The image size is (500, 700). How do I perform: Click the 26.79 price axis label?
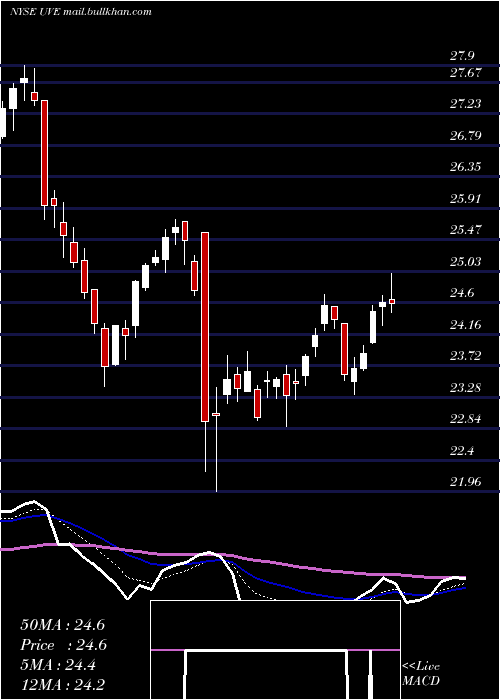466,135
